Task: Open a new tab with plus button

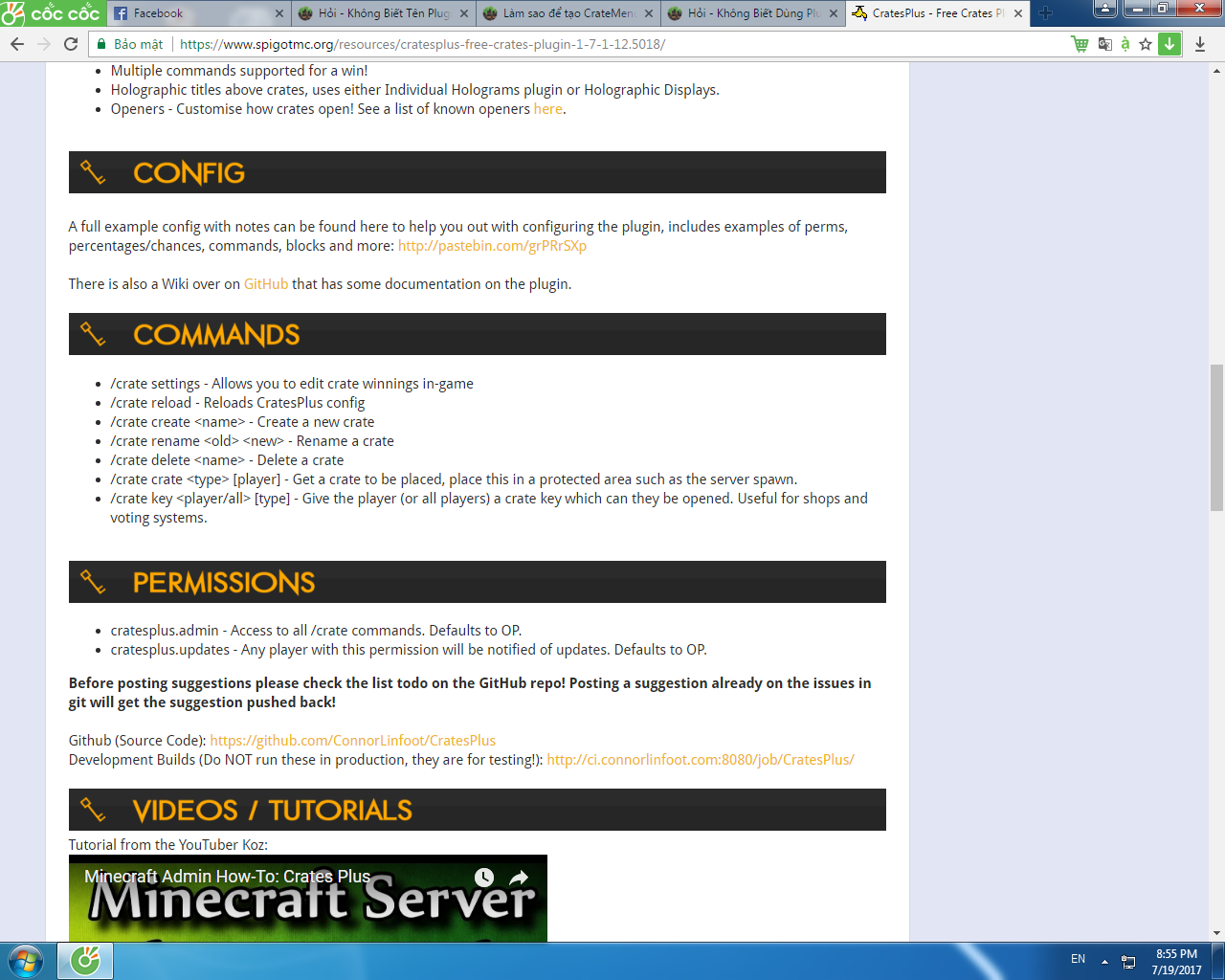Action: pyautogui.click(x=1045, y=13)
